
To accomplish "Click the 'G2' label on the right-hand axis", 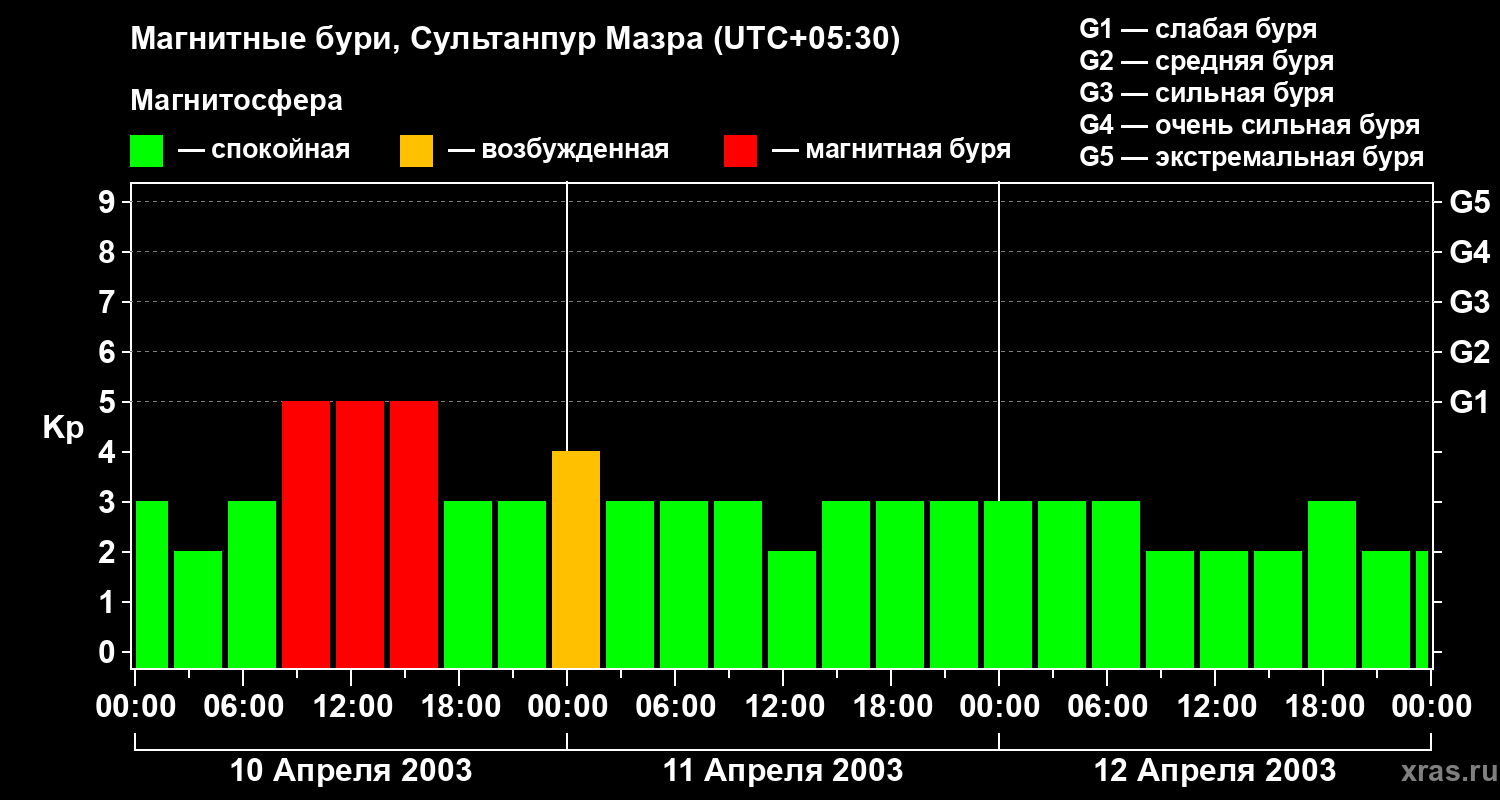I will tap(1470, 352).
